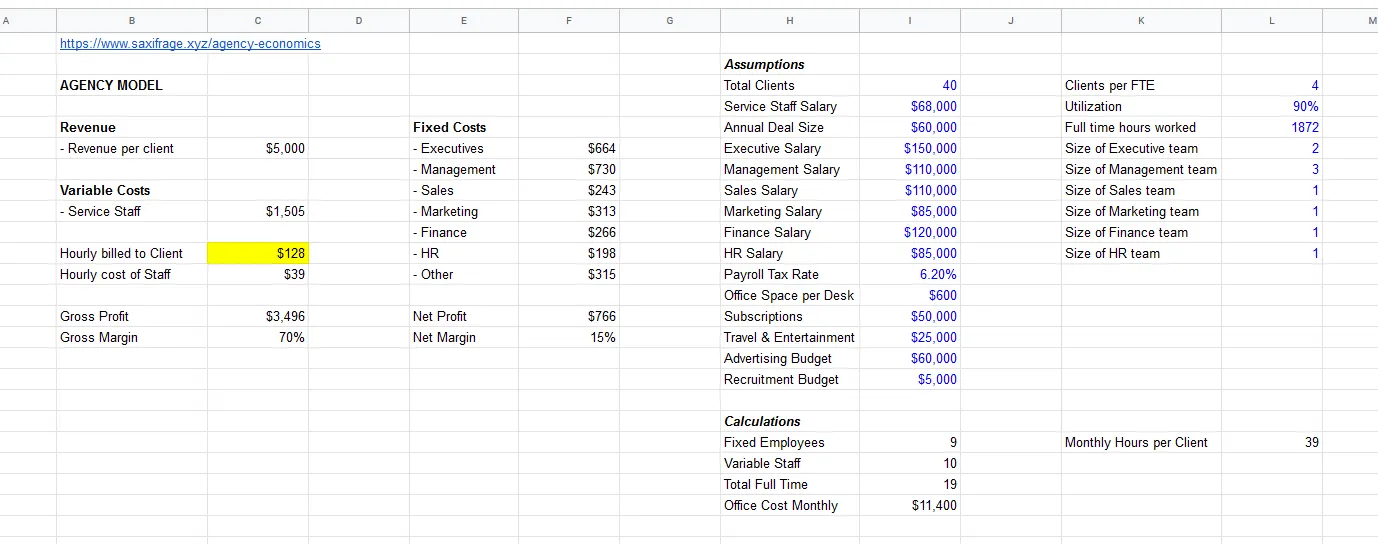Select column B header
1378x544 pixels.
click(132, 20)
